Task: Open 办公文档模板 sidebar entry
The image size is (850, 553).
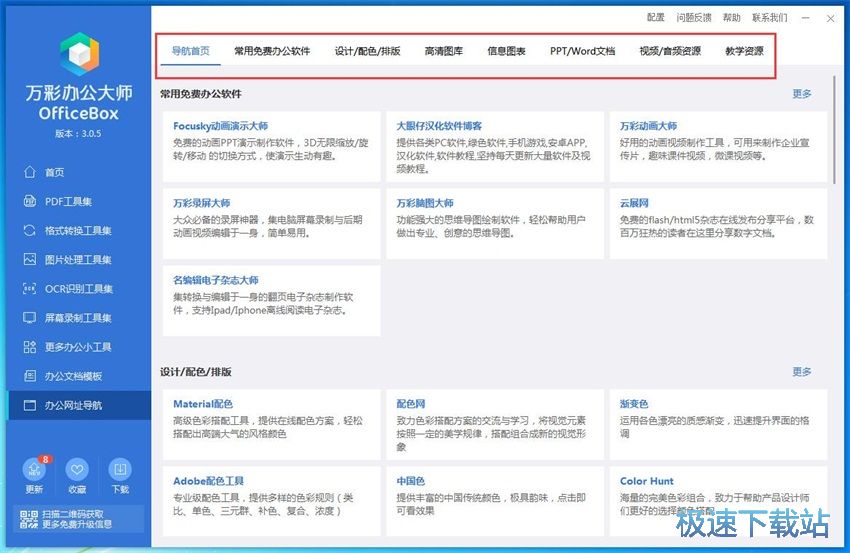Action: (80, 376)
